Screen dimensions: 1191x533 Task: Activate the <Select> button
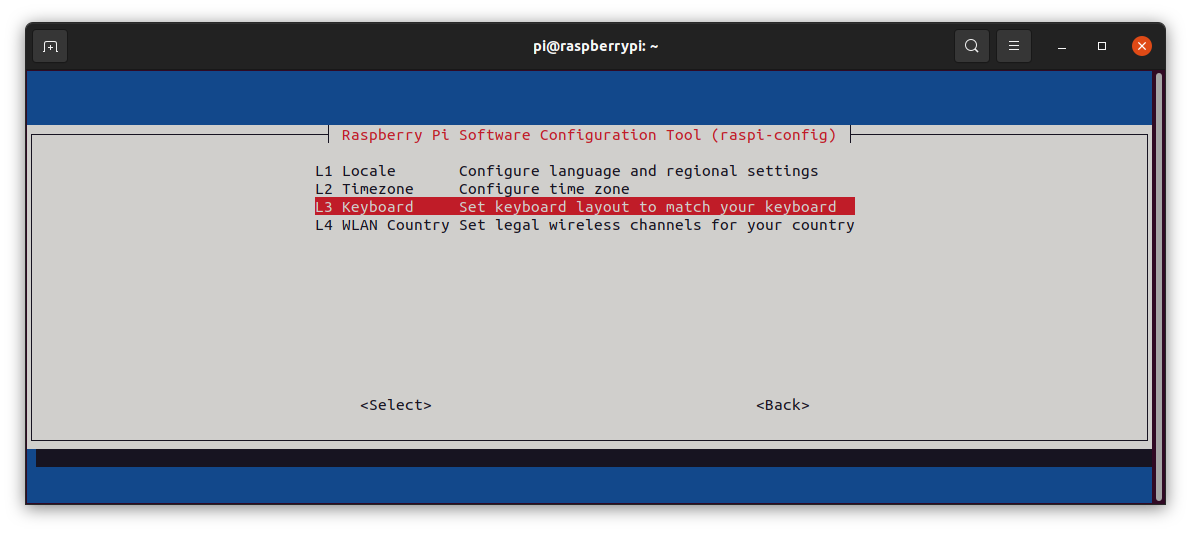396,405
